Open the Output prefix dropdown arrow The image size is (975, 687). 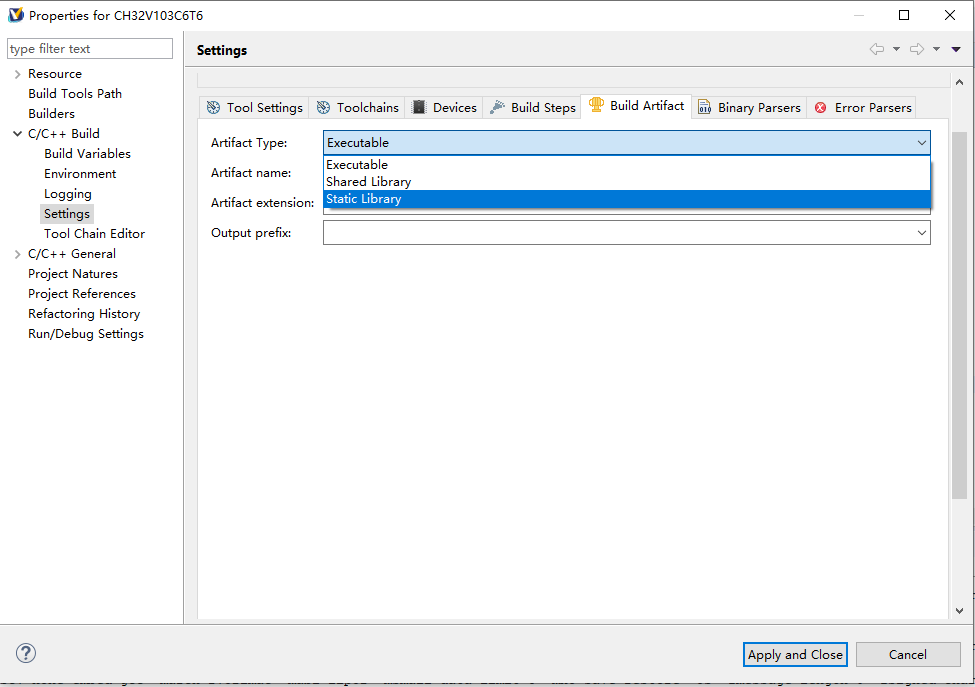(921, 233)
